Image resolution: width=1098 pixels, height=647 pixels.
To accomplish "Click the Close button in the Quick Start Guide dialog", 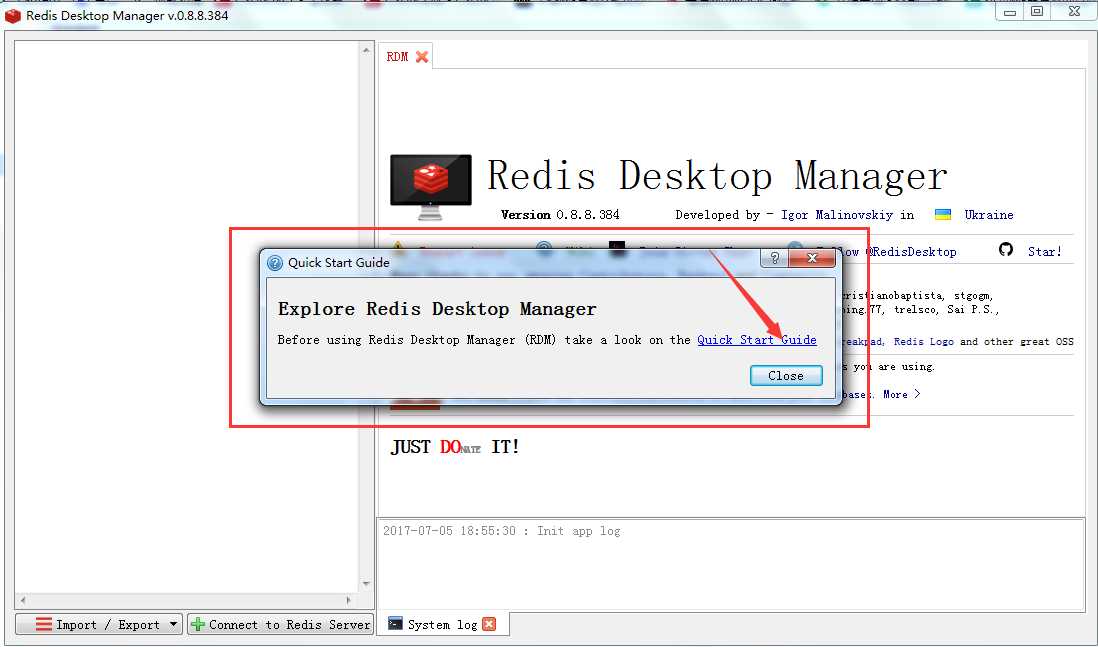I will point(786,376).
